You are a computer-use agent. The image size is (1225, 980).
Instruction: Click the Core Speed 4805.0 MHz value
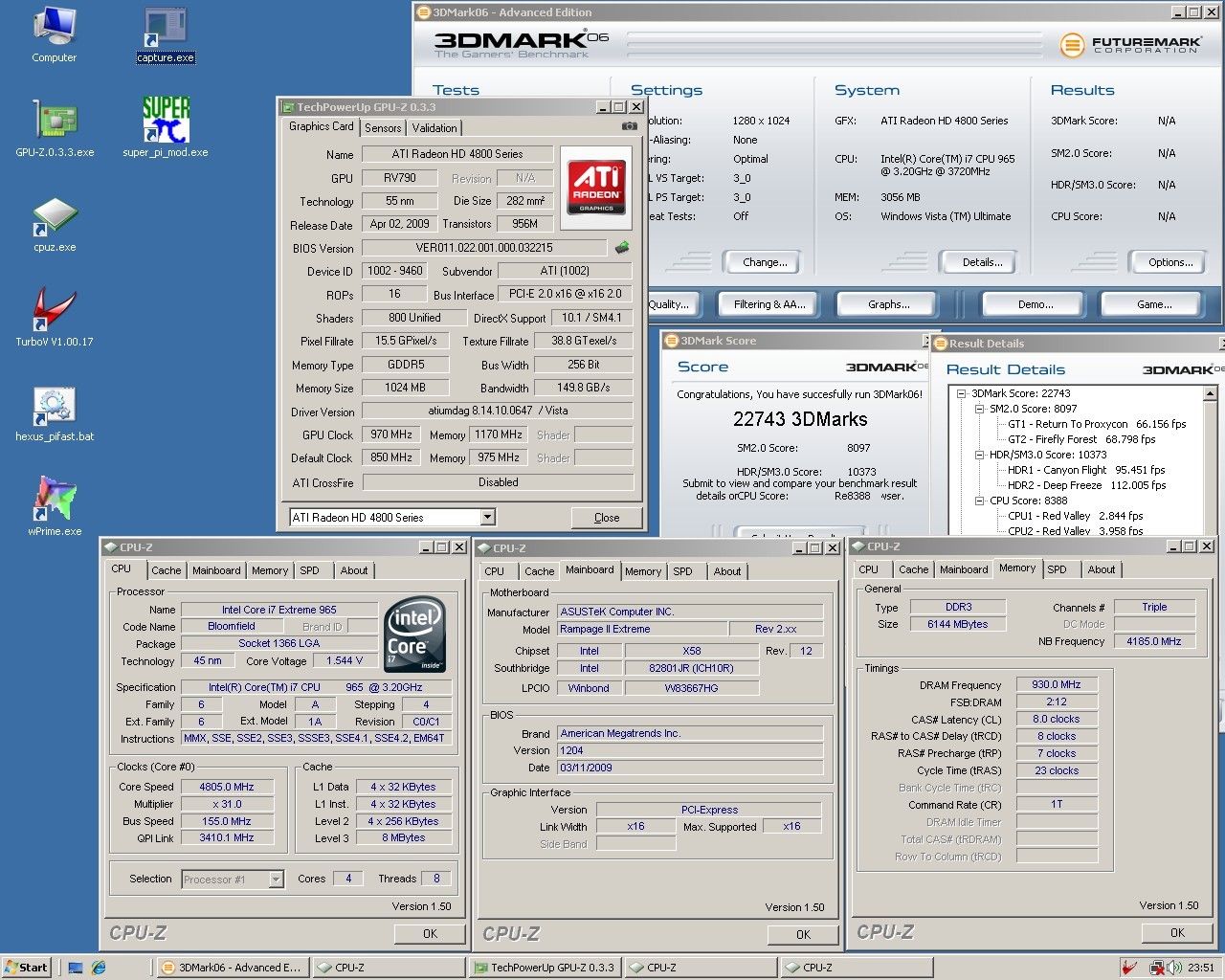coord(227,787)
